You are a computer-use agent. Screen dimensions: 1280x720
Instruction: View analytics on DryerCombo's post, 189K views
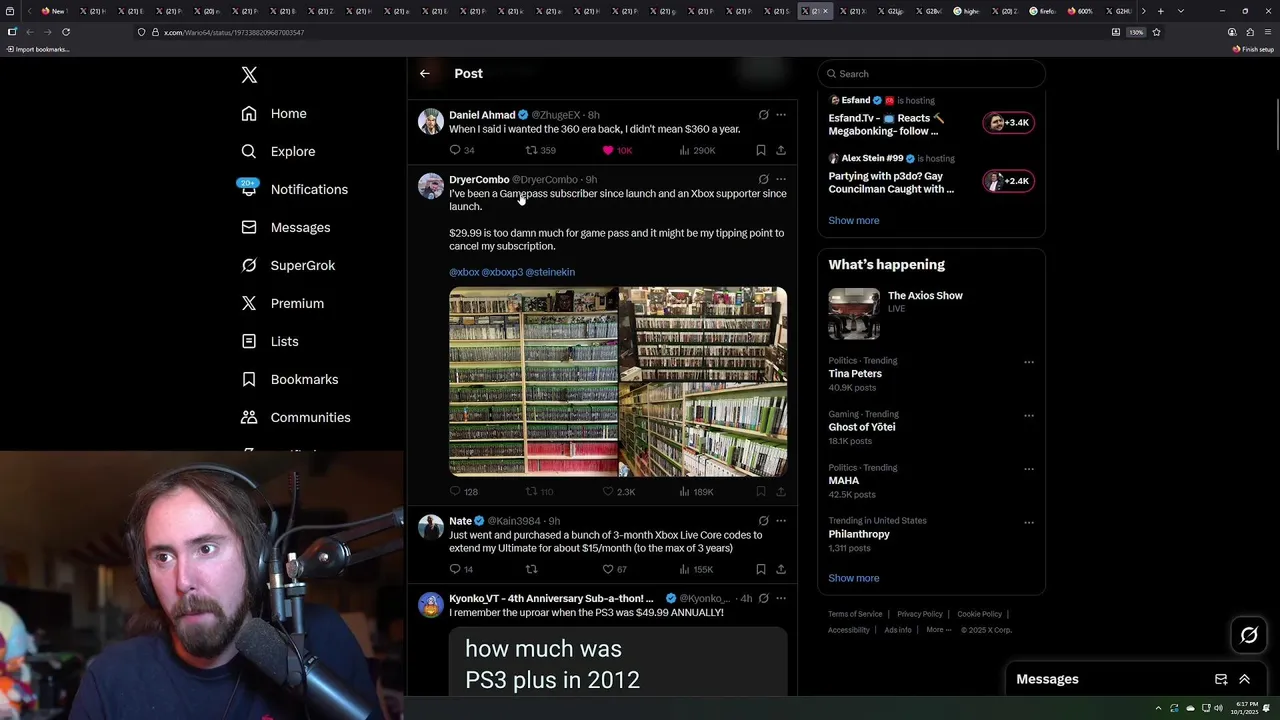(696, 492)
